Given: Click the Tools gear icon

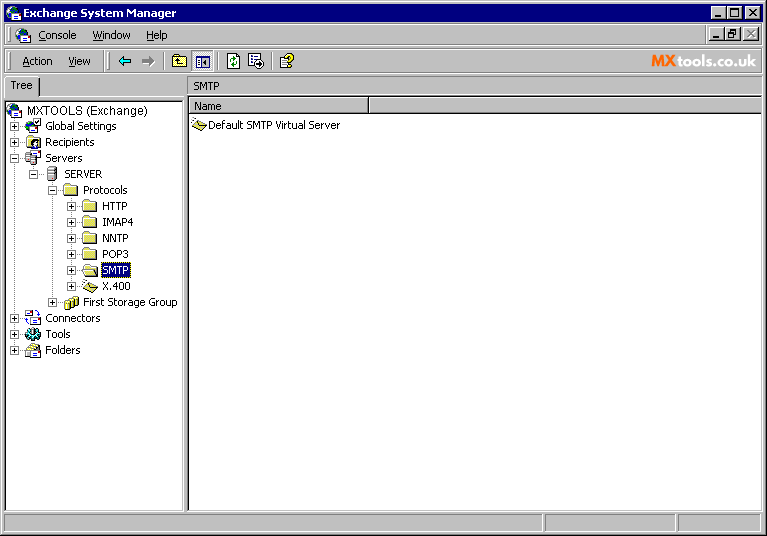Looking at the screenshot, I should (x=33, y=334).
